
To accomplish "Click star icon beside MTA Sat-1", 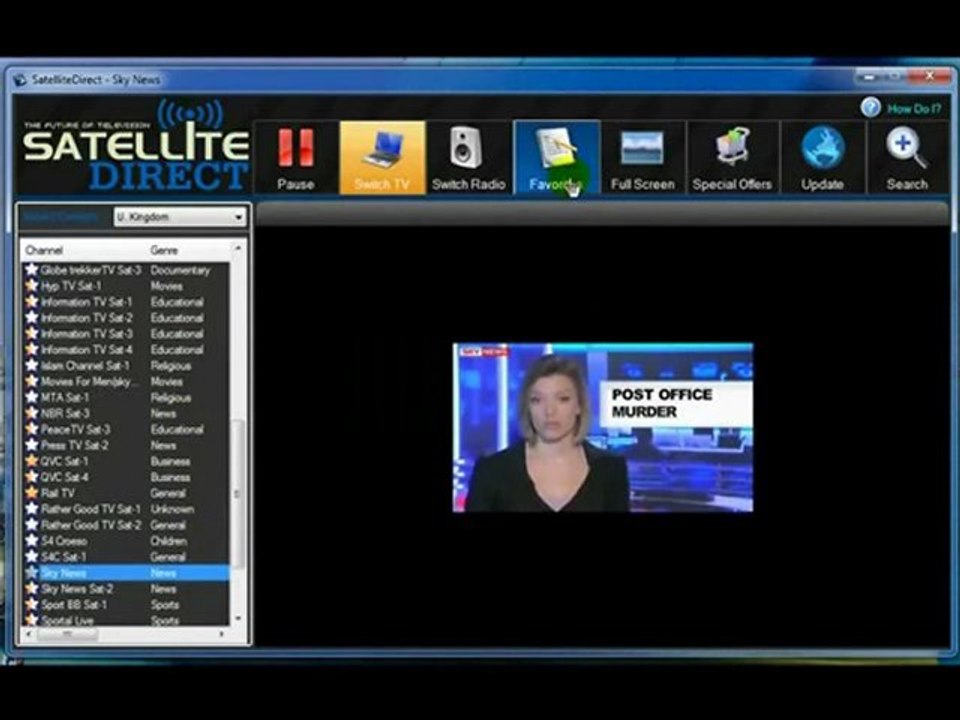I will (31, 397).
